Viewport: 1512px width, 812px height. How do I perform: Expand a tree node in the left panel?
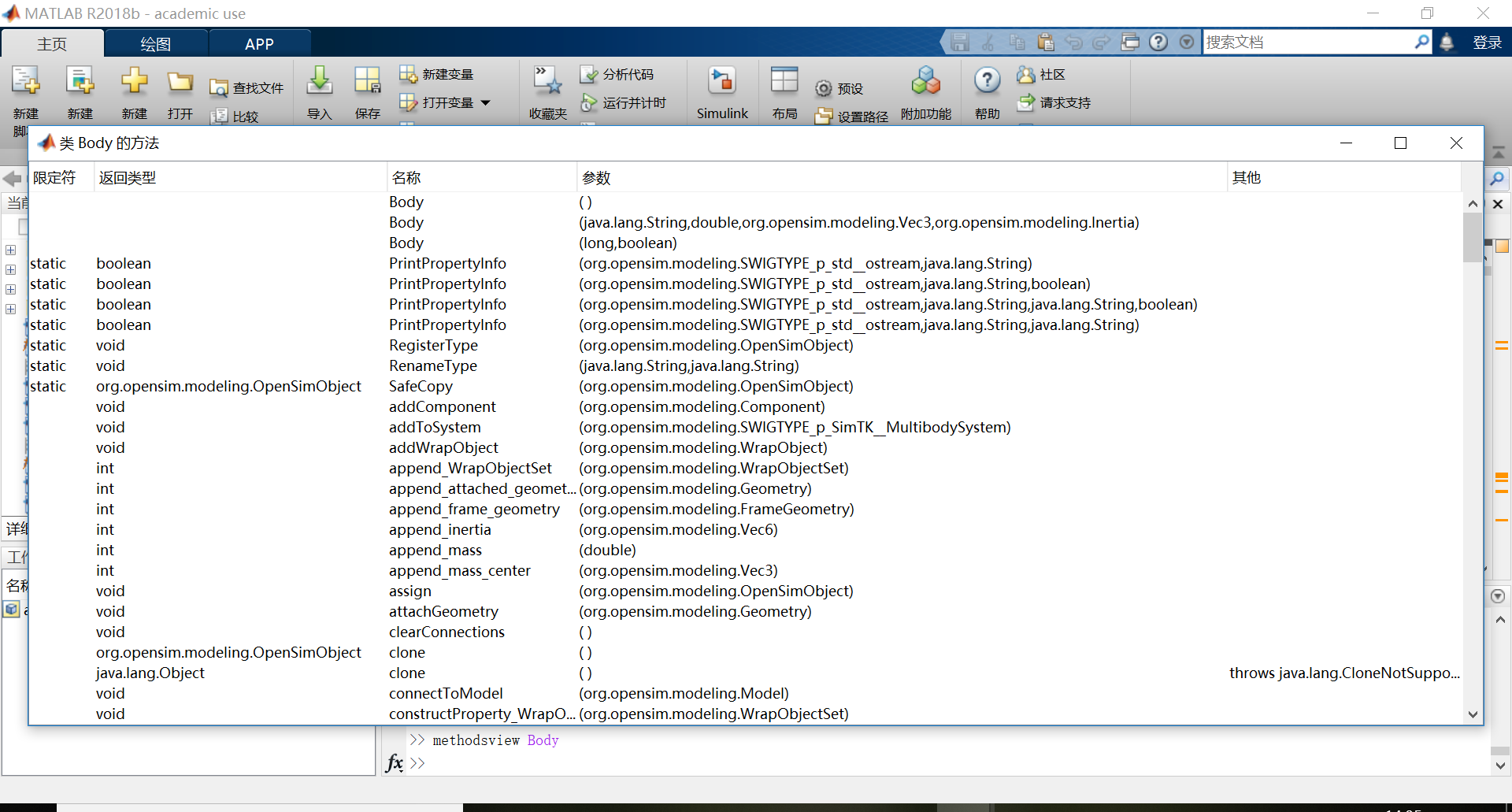[10, 250]
